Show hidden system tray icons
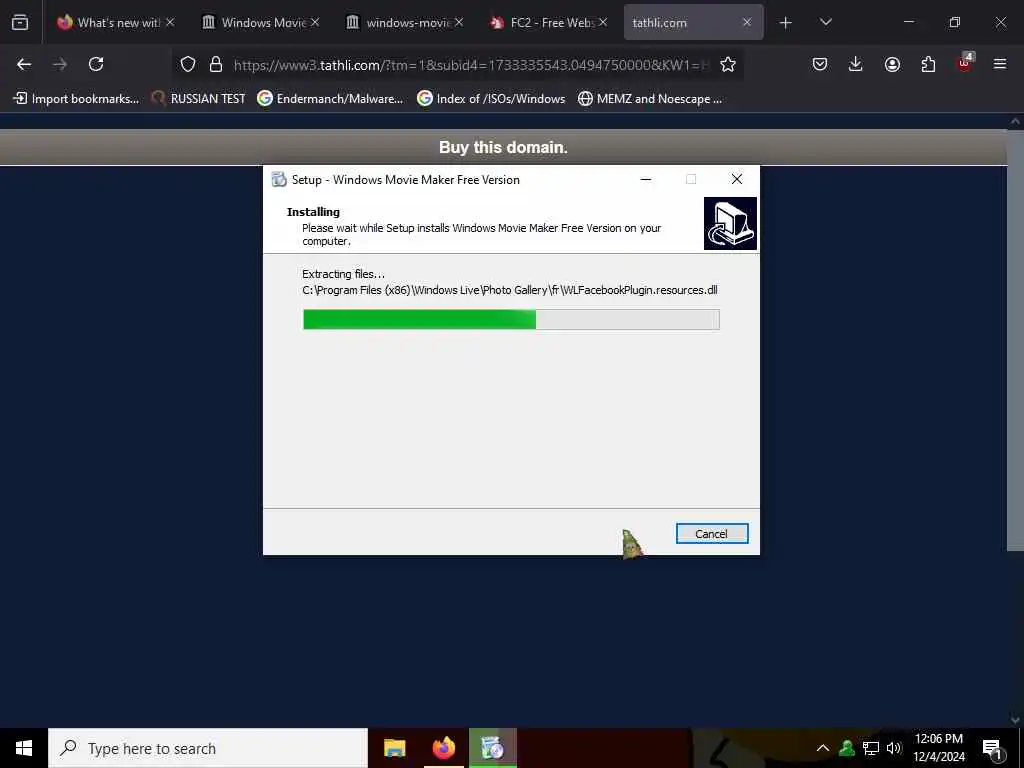The width and height of the screenshot is (1024, 768). point(823,748)
